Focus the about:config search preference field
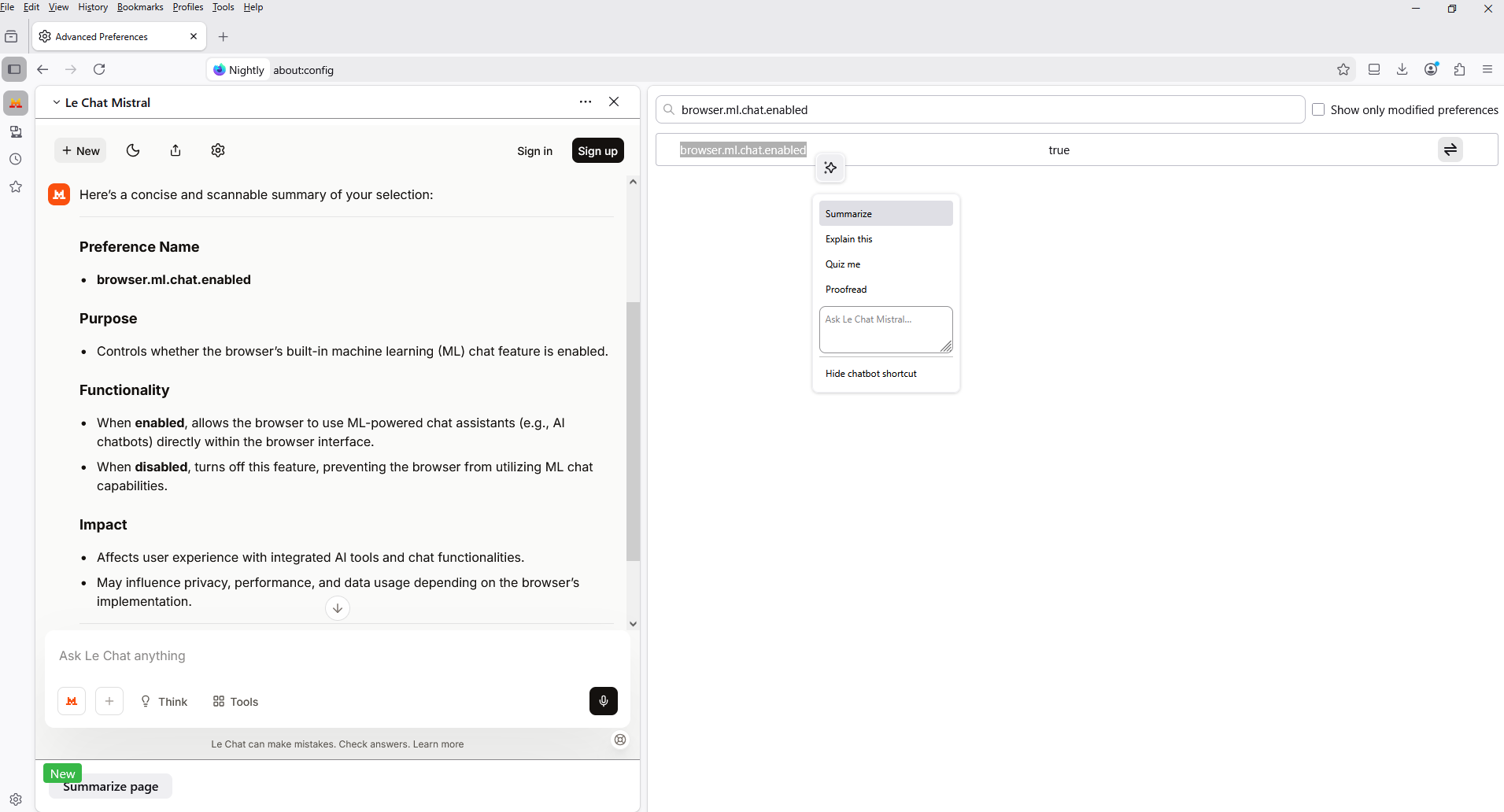This screenshot has width=1504, height=812. pyautogui.click(x=981, y=109)
